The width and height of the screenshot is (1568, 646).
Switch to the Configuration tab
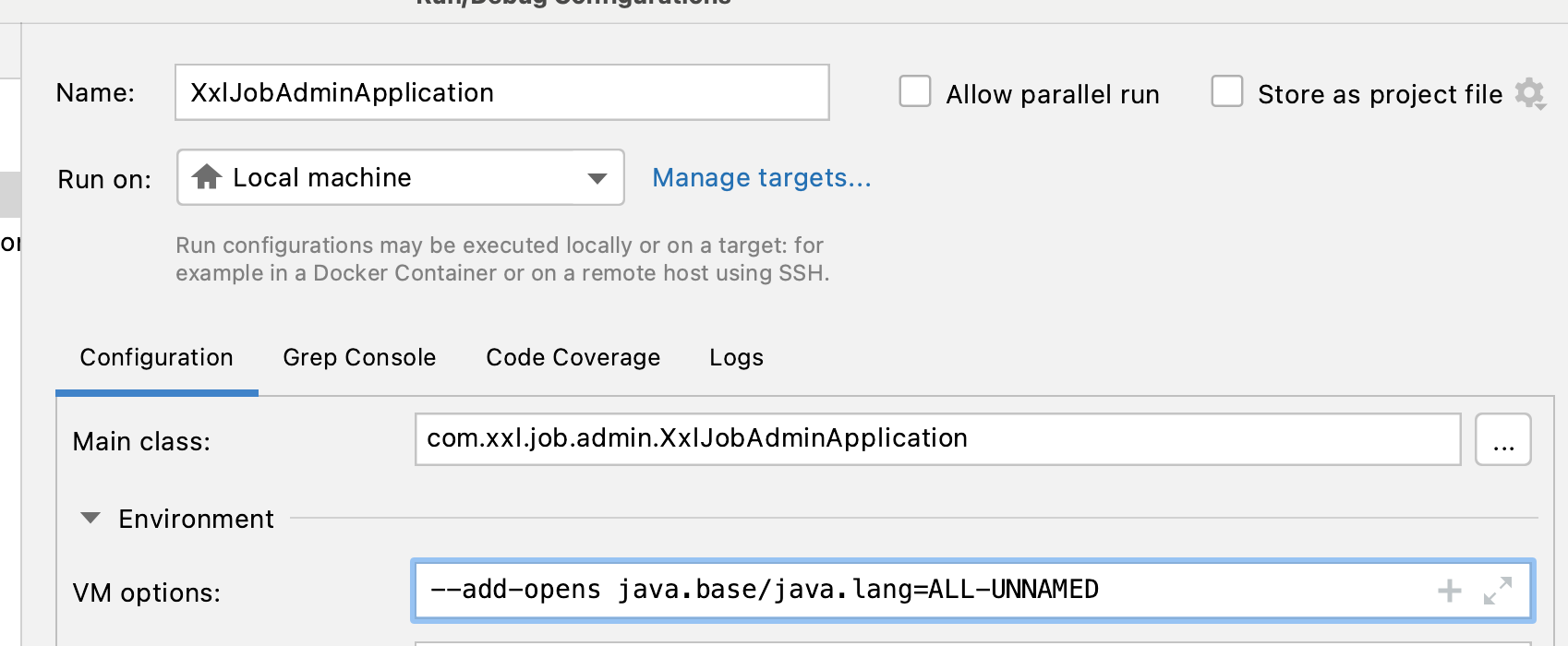[x=156, y=358]
